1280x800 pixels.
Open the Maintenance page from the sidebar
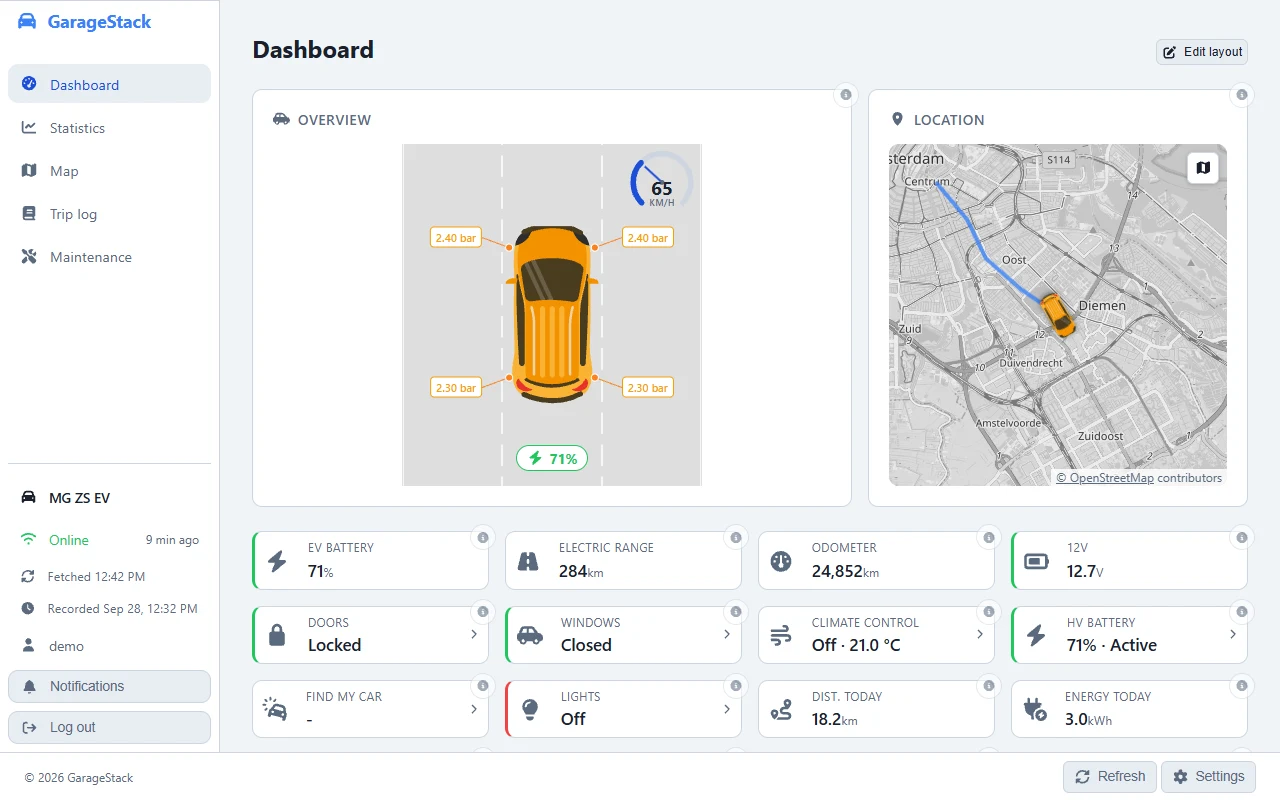pyautogui.click(x=109, y=256)
